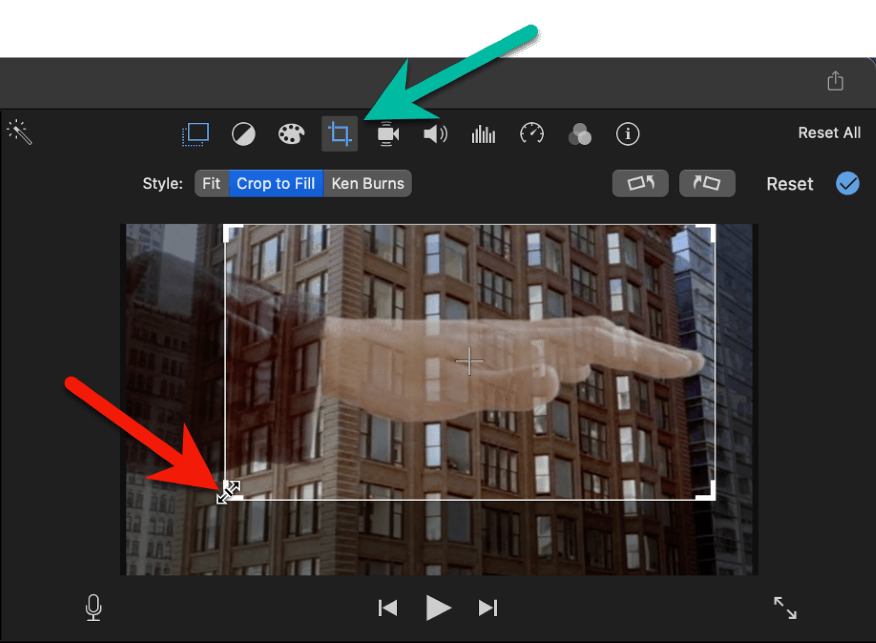Rotate the clip clockwise
The image size is (876, 643).
[707, 183]
